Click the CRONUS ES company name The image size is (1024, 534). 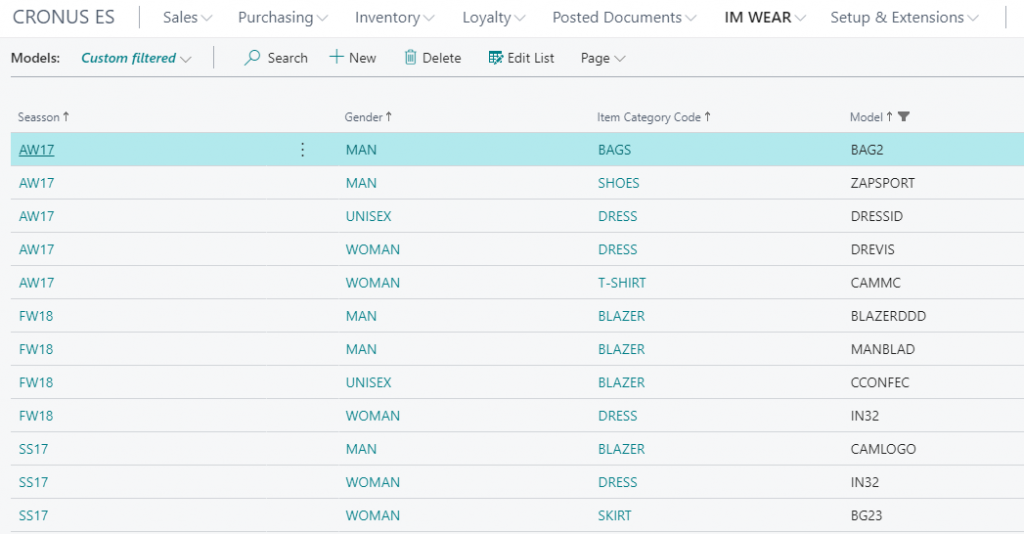(63, 17)
